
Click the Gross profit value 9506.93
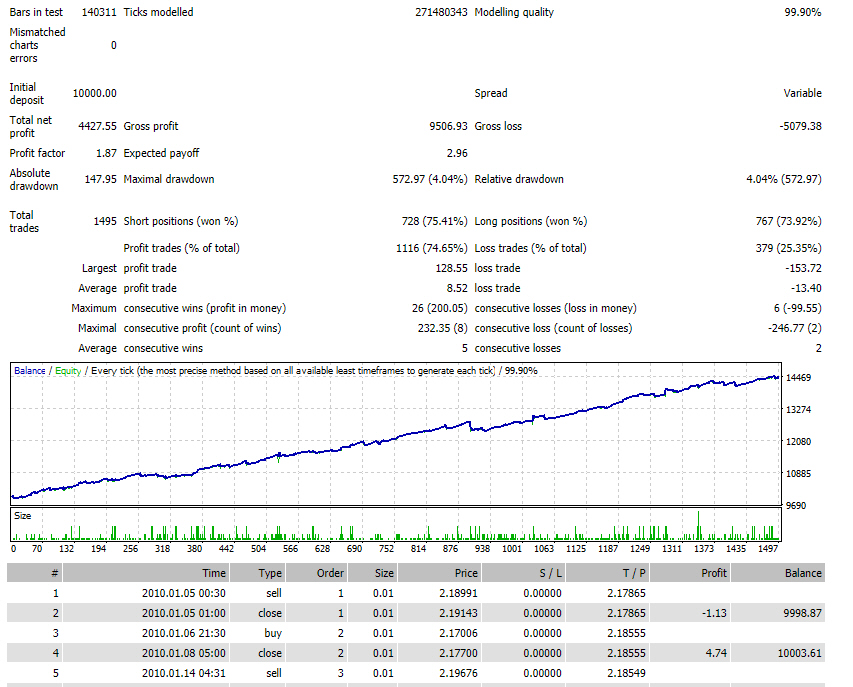[448, 126]
